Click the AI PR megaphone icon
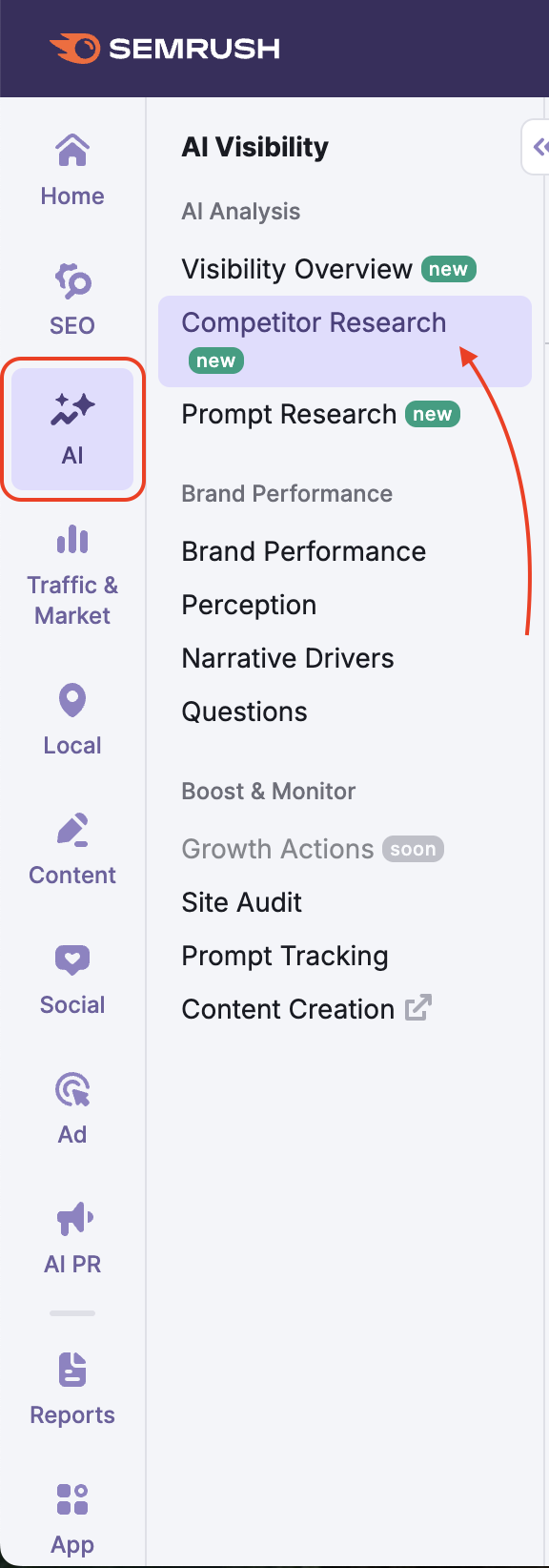The image size is (549, 1568). tap(71, 1218)
